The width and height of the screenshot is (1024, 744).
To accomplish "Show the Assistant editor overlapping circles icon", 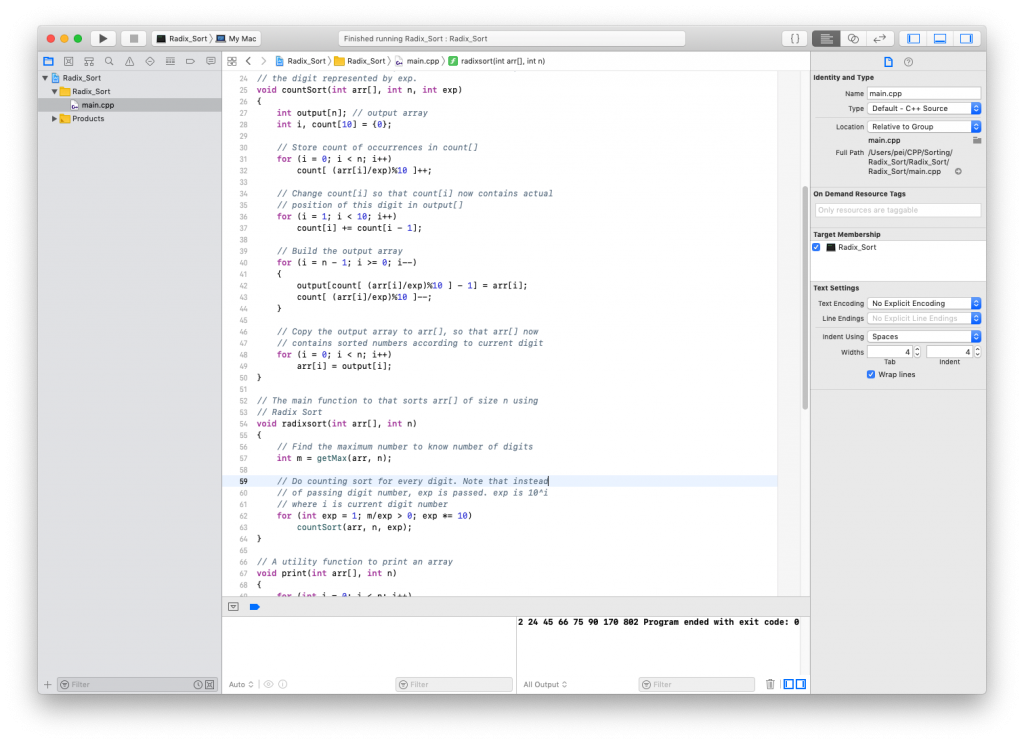I will pyautogui.click(x=853, y=38).
